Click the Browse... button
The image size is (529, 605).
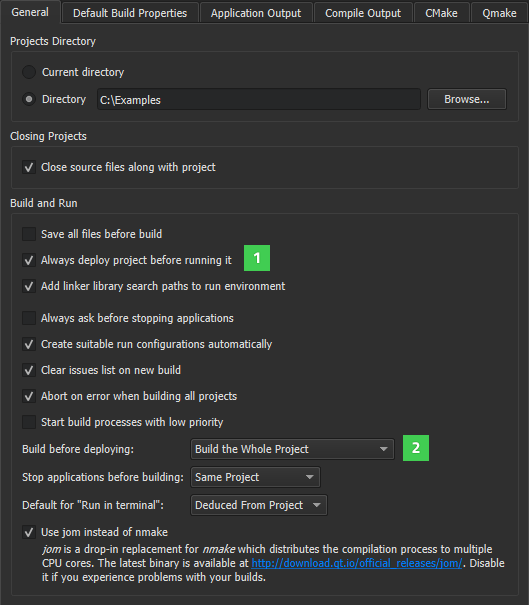466,99
